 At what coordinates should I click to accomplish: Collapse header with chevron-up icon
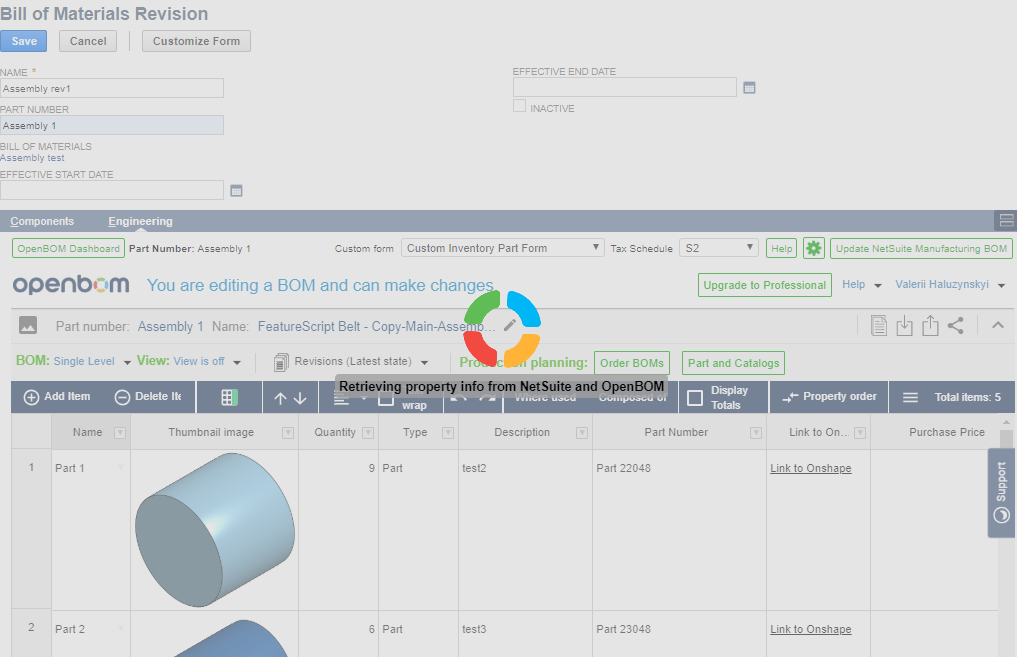point(998,325)
